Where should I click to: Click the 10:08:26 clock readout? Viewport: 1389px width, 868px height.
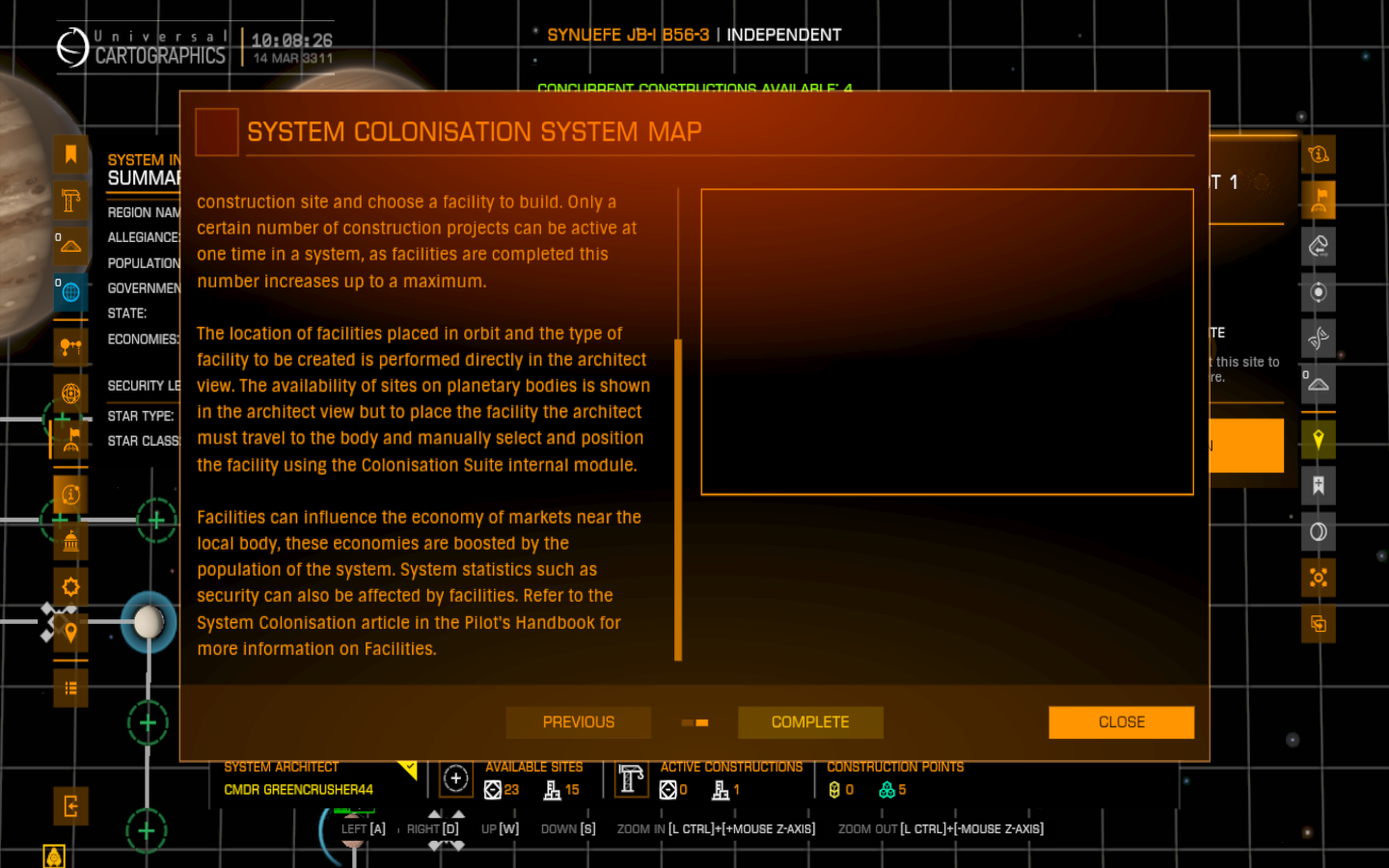(x=292, y=41)
